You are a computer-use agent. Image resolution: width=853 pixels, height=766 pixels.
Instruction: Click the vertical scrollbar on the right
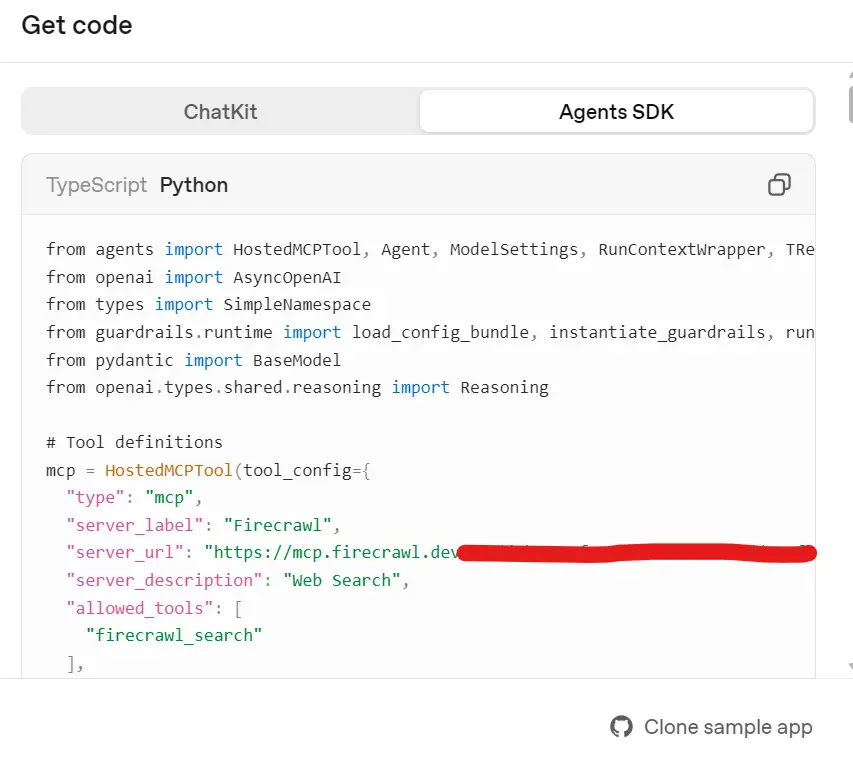point(847,100)
